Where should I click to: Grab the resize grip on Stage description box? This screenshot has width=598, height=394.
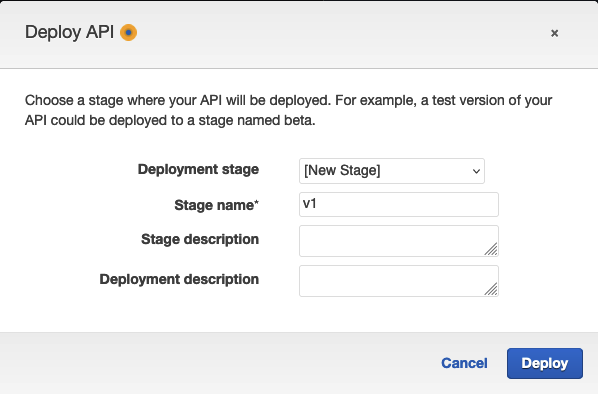pyautogui.click(x=491, y=249)
